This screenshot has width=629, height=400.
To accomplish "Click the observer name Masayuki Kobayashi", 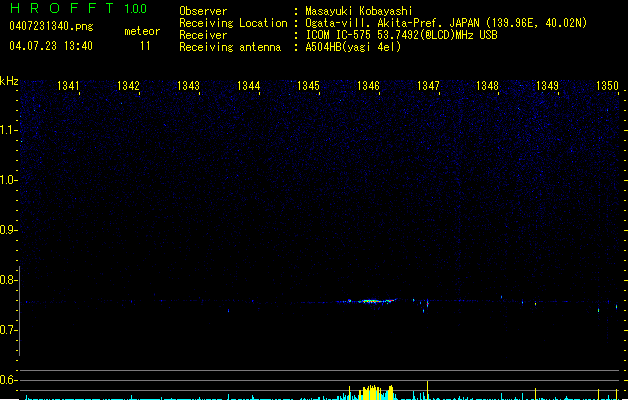I will click(359, 11).
